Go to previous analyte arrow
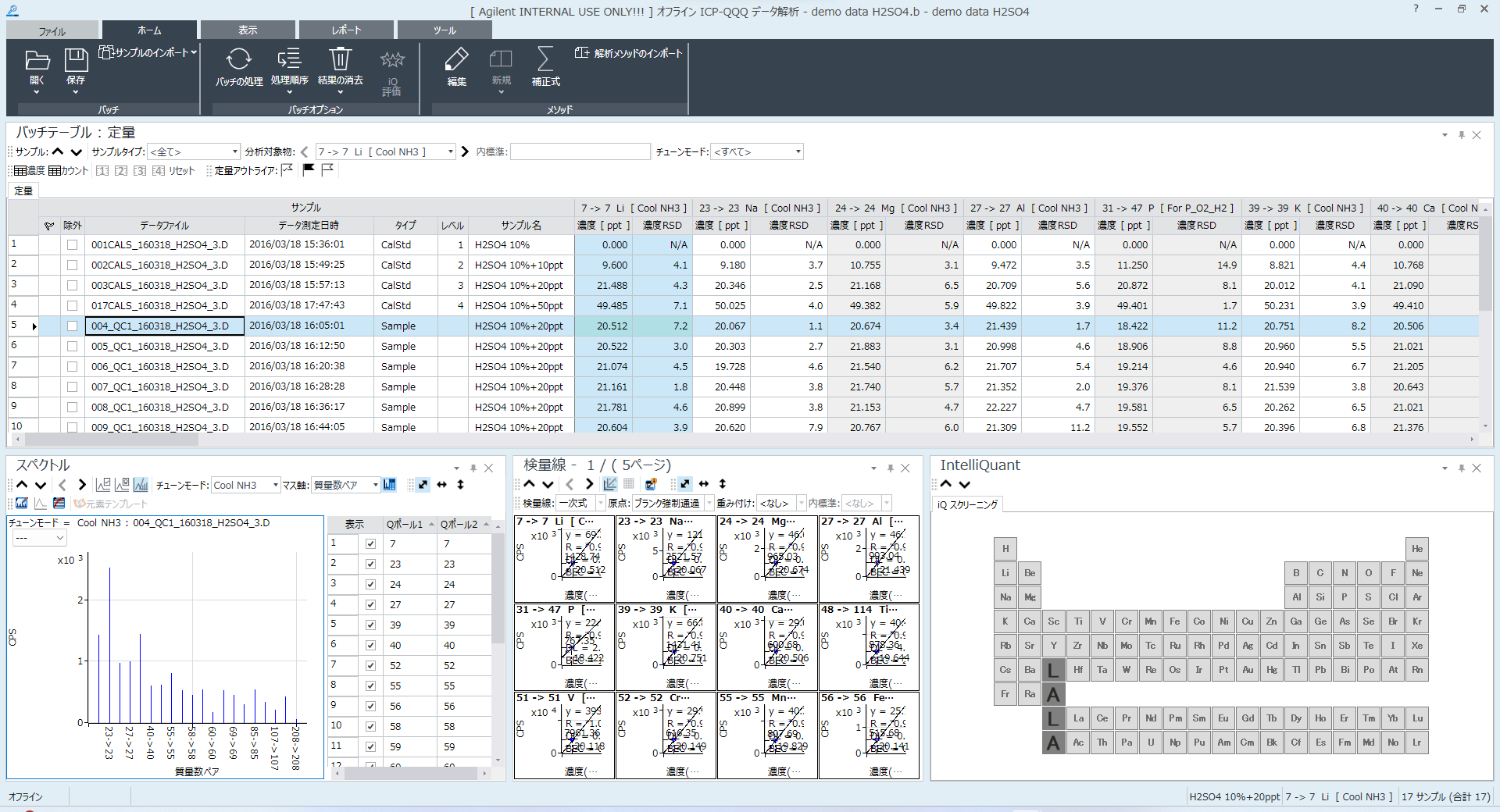Screen dimensions: 1500x812 click(305, 151)
